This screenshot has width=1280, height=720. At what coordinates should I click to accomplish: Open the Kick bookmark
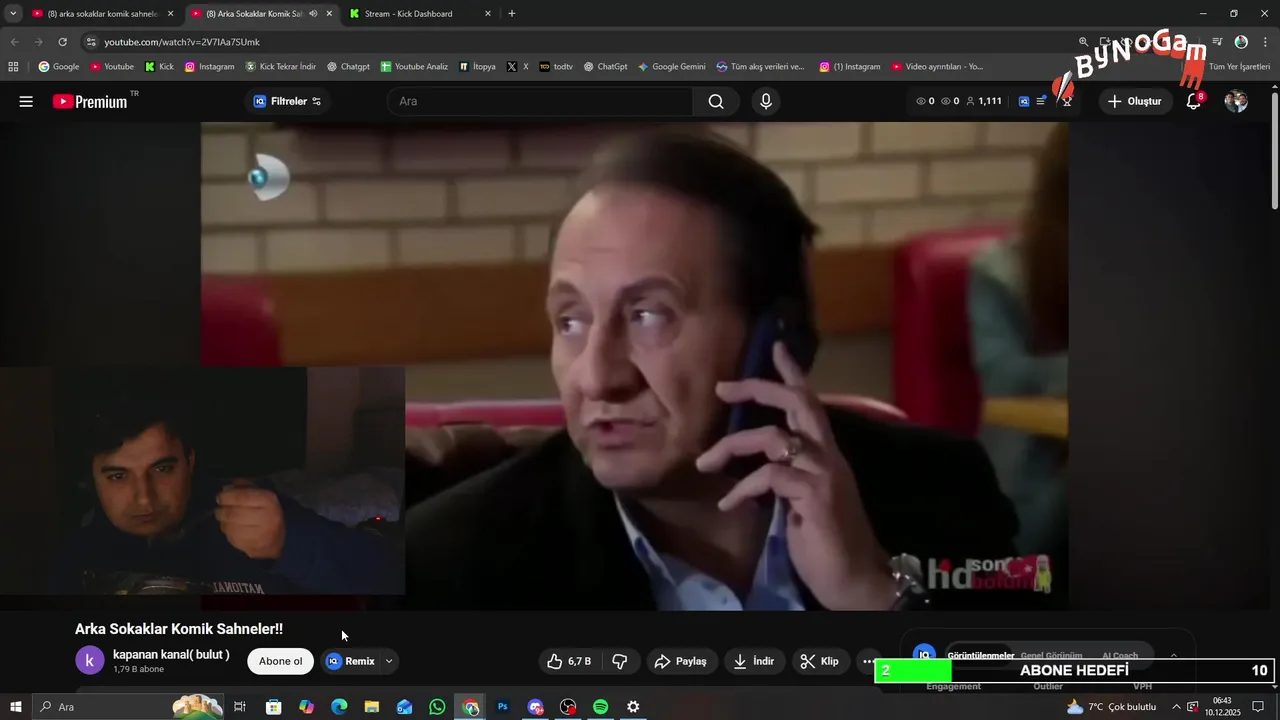pos(160,67)
